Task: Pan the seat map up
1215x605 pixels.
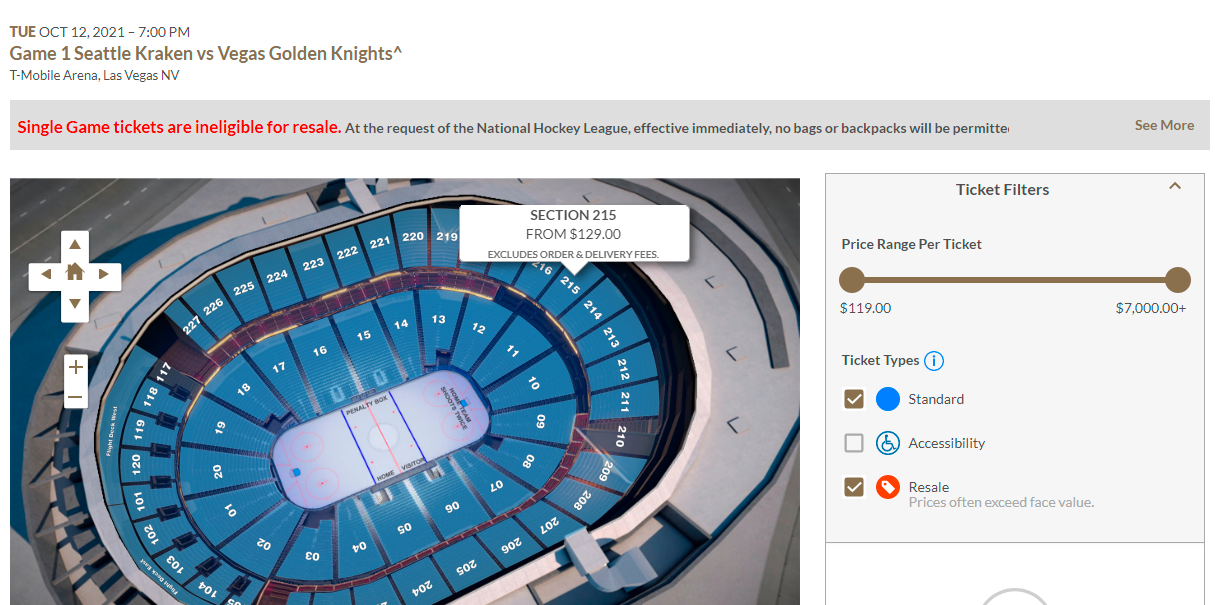Action: pyautogui.click(x=75, y=244)
